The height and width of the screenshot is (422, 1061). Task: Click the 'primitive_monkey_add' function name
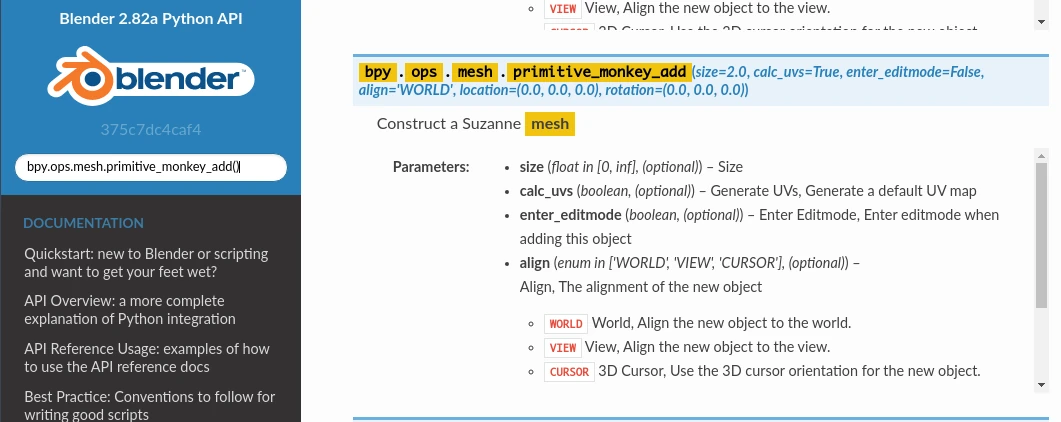(599, 72)
